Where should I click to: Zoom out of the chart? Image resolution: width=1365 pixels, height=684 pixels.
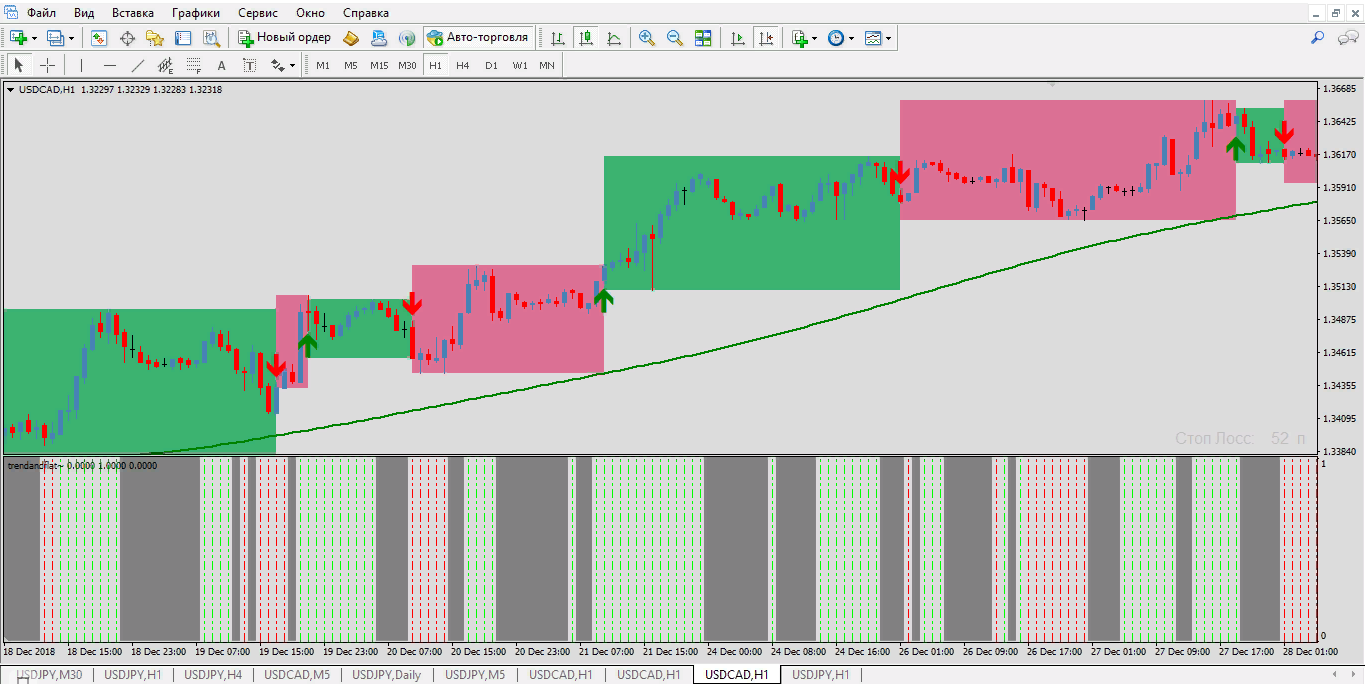pyautogui.click(x=675, y=38)
